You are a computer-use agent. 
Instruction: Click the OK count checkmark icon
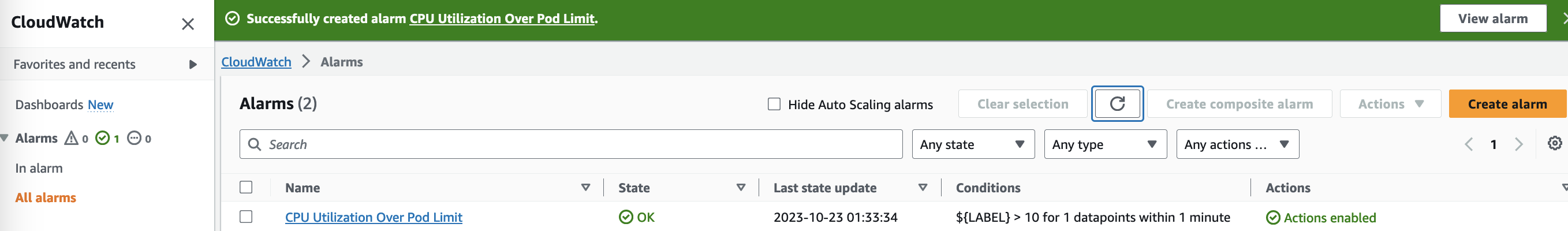pyautogui.click(x=102, y=139)
